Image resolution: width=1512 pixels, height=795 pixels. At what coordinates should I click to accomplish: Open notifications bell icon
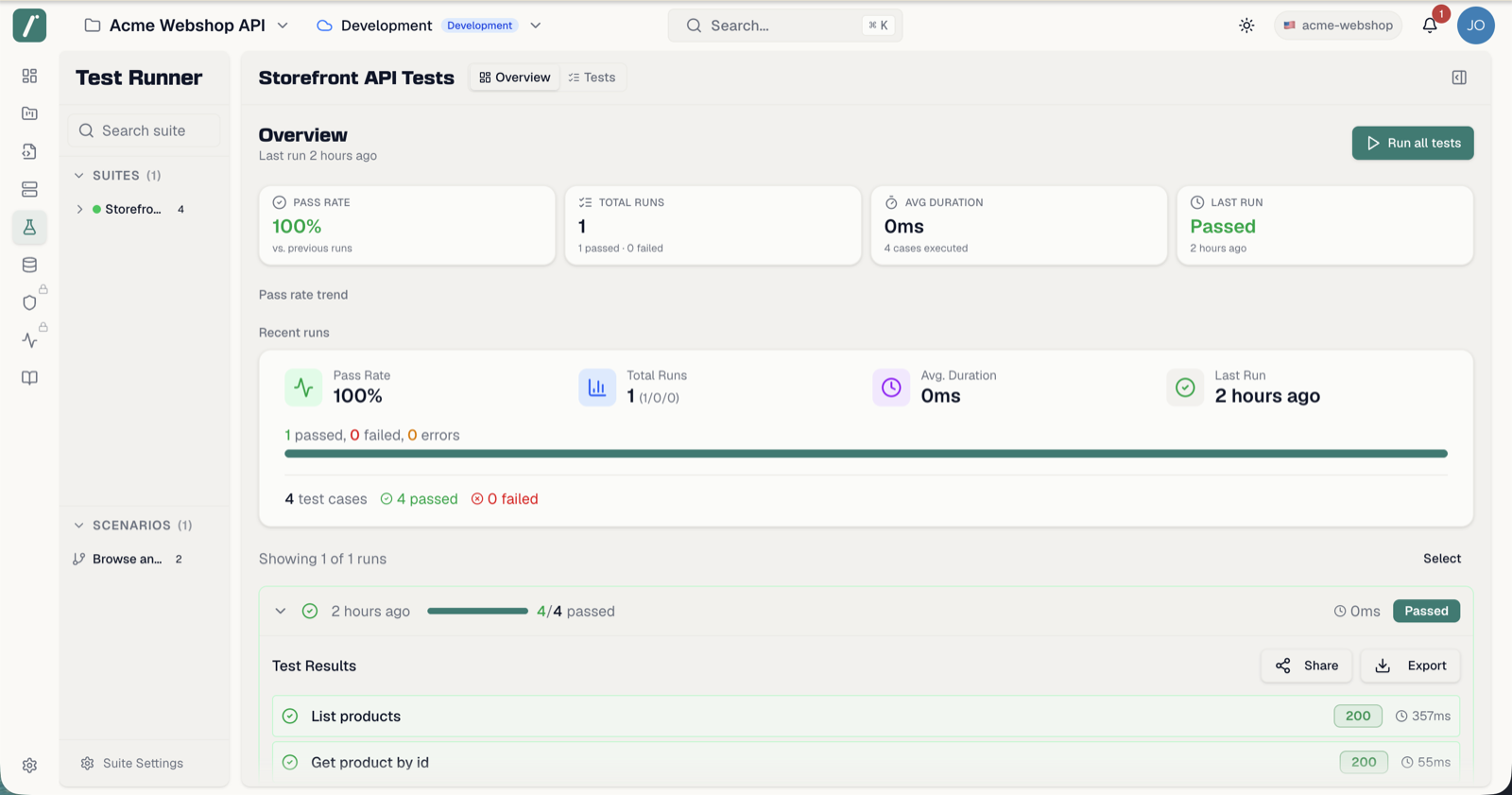[1430, 26]
